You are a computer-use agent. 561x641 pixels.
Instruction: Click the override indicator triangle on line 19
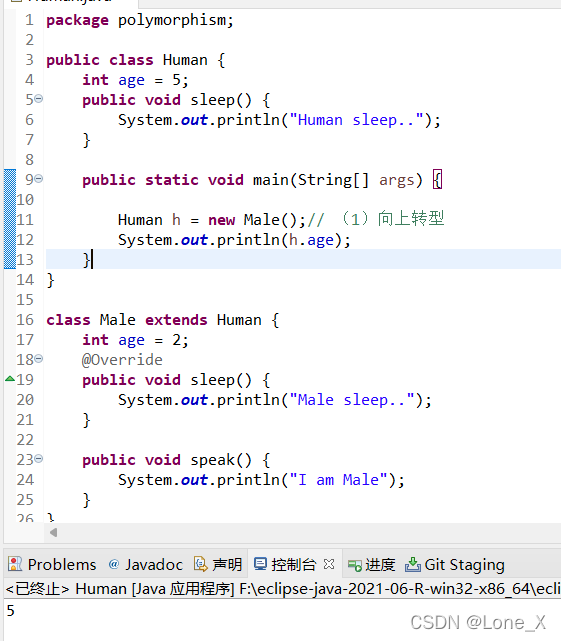coord(10,379)
